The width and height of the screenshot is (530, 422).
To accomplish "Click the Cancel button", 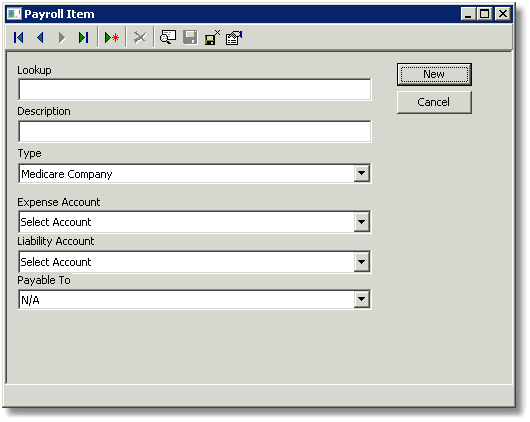I will pos(434,102).
